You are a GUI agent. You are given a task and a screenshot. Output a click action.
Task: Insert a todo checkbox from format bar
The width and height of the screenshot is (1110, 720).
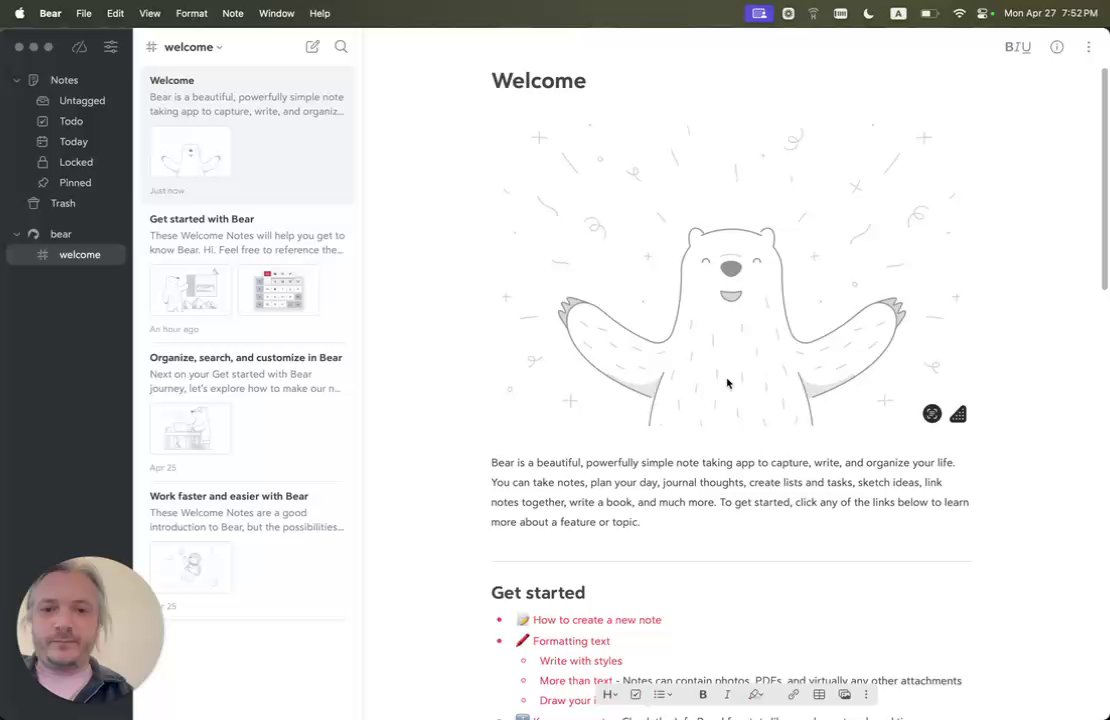point(636,695)
